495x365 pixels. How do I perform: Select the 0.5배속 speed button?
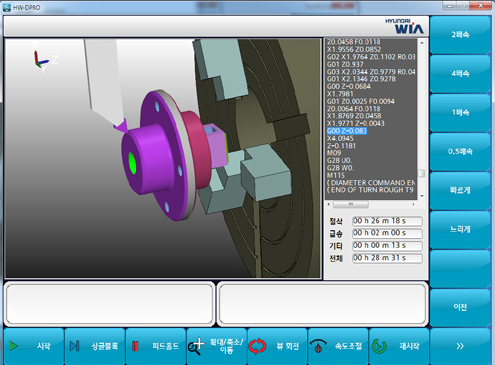coord(460,152)
